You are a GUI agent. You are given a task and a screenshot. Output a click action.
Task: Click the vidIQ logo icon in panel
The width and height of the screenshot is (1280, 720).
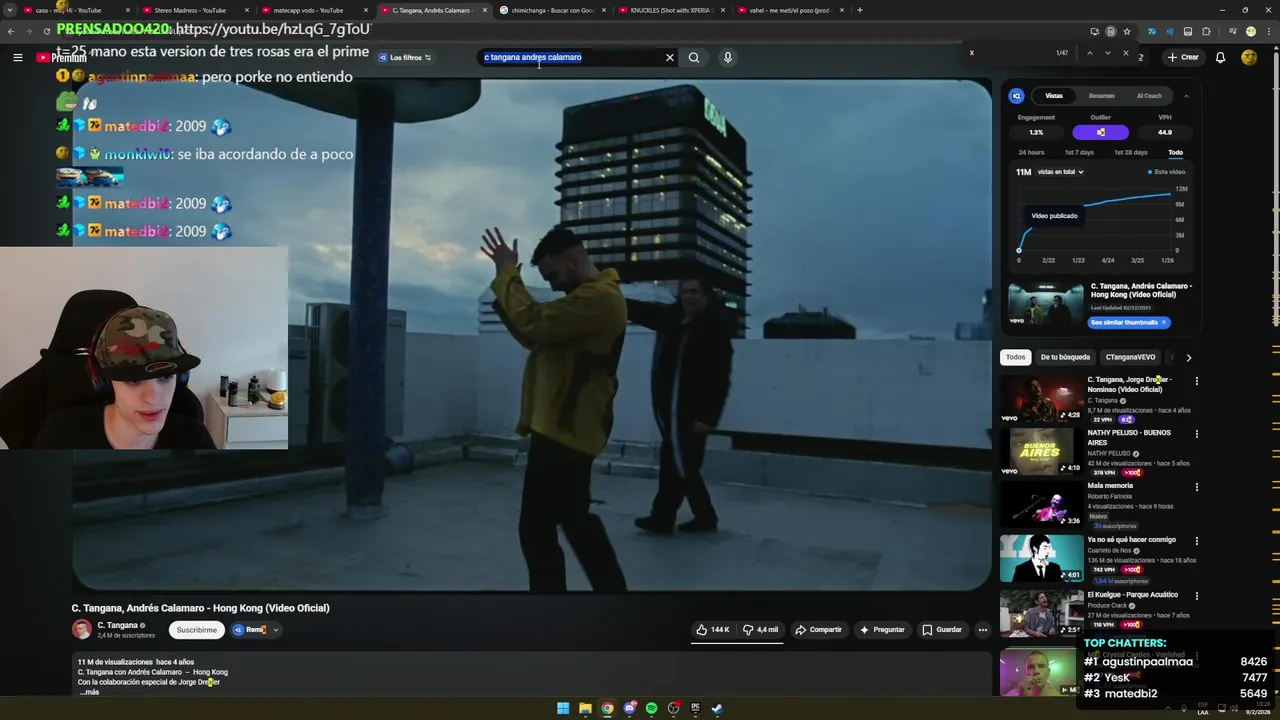(x=1016, y=96)
